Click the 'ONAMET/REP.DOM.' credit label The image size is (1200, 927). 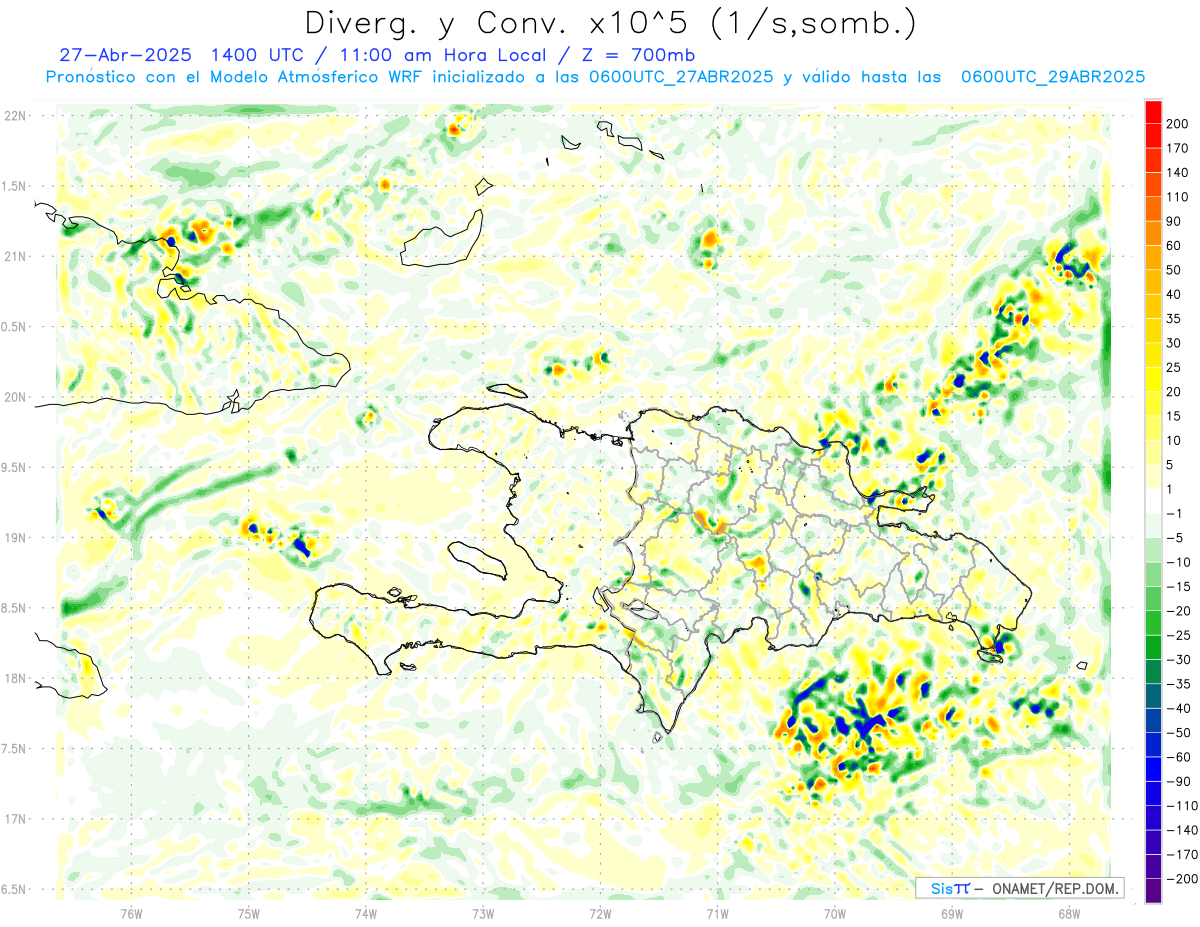tap(1053, 888)
